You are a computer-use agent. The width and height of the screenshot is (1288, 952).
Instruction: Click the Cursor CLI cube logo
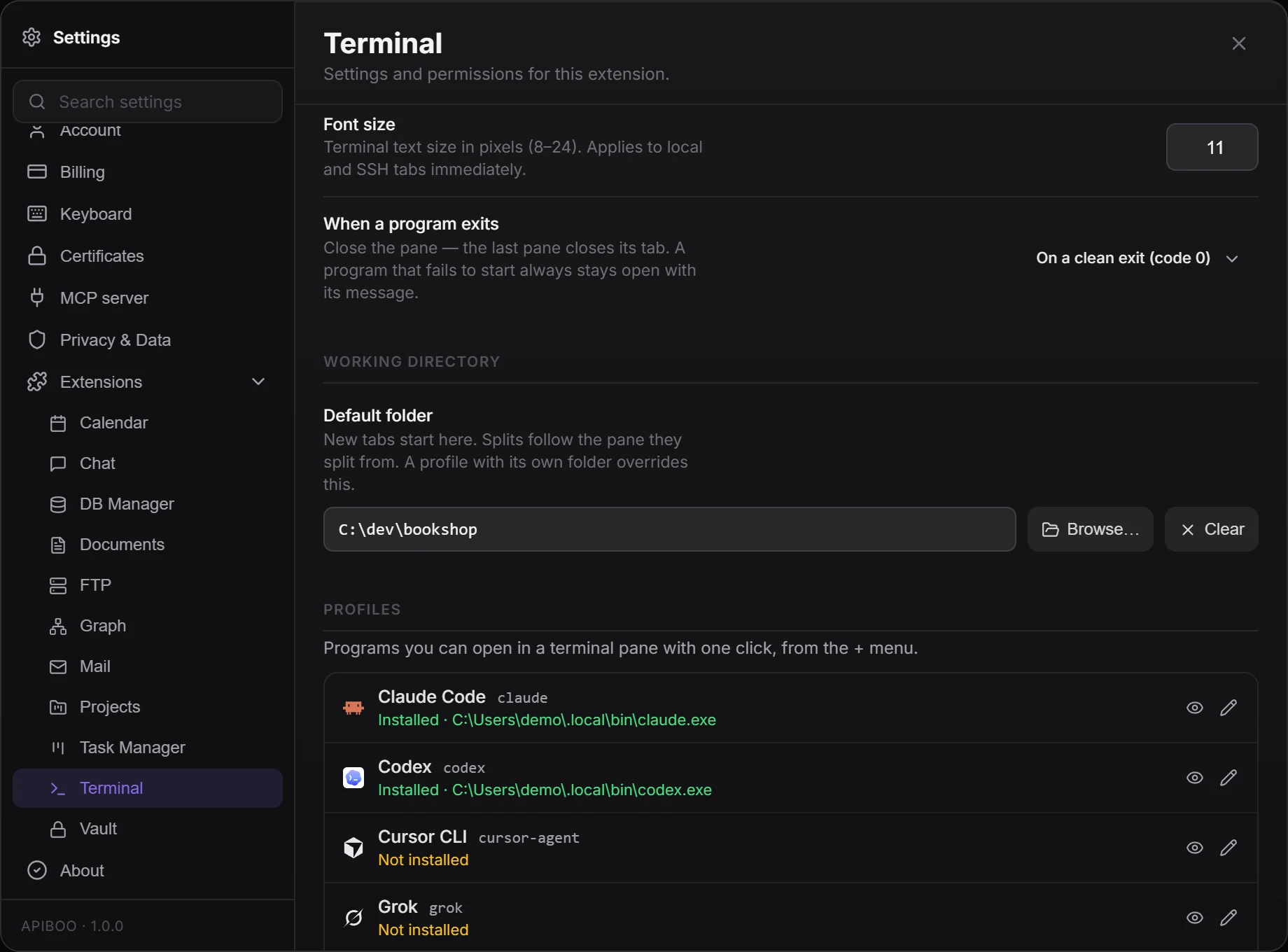point(353,848)
